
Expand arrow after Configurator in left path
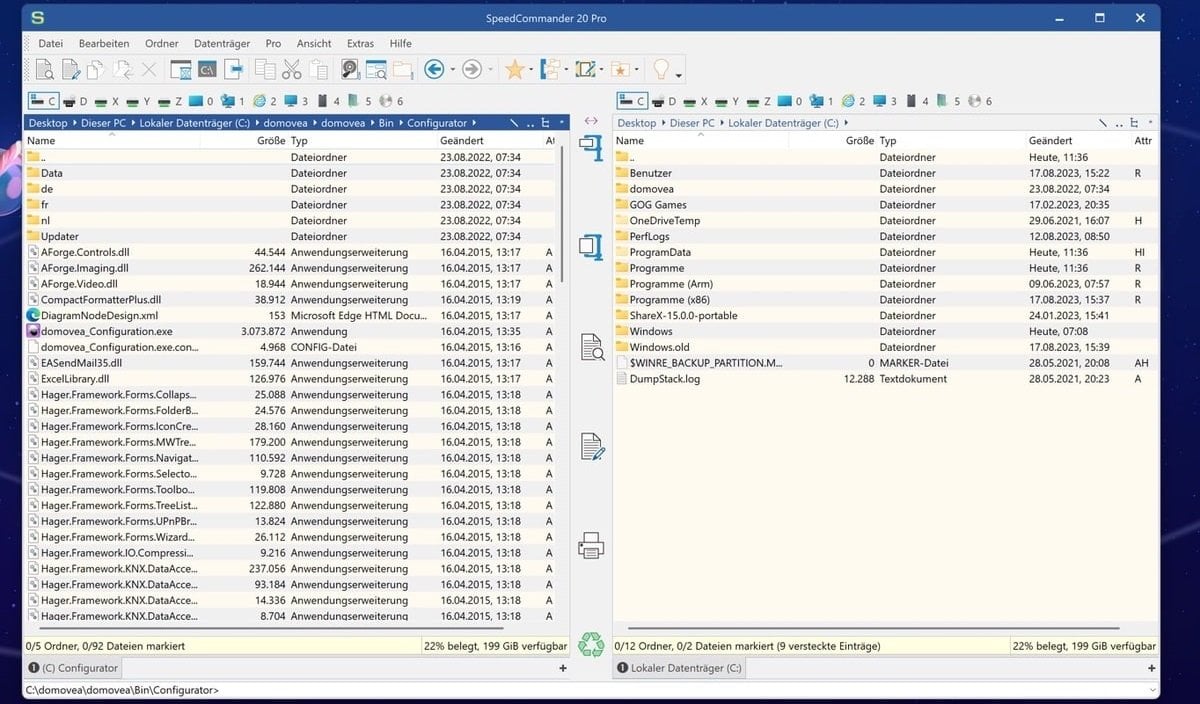tap(473, 123)
